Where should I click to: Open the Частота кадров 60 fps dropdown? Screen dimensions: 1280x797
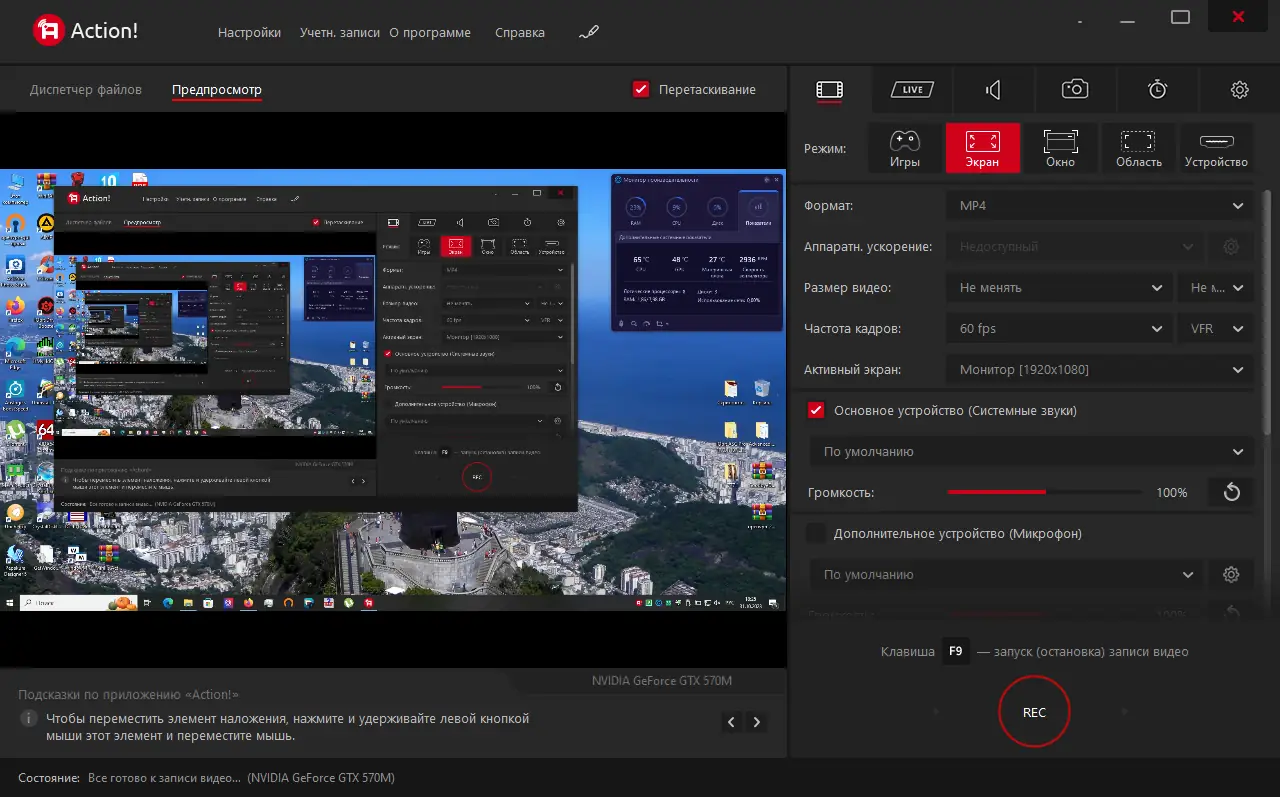coord(1058,328)
